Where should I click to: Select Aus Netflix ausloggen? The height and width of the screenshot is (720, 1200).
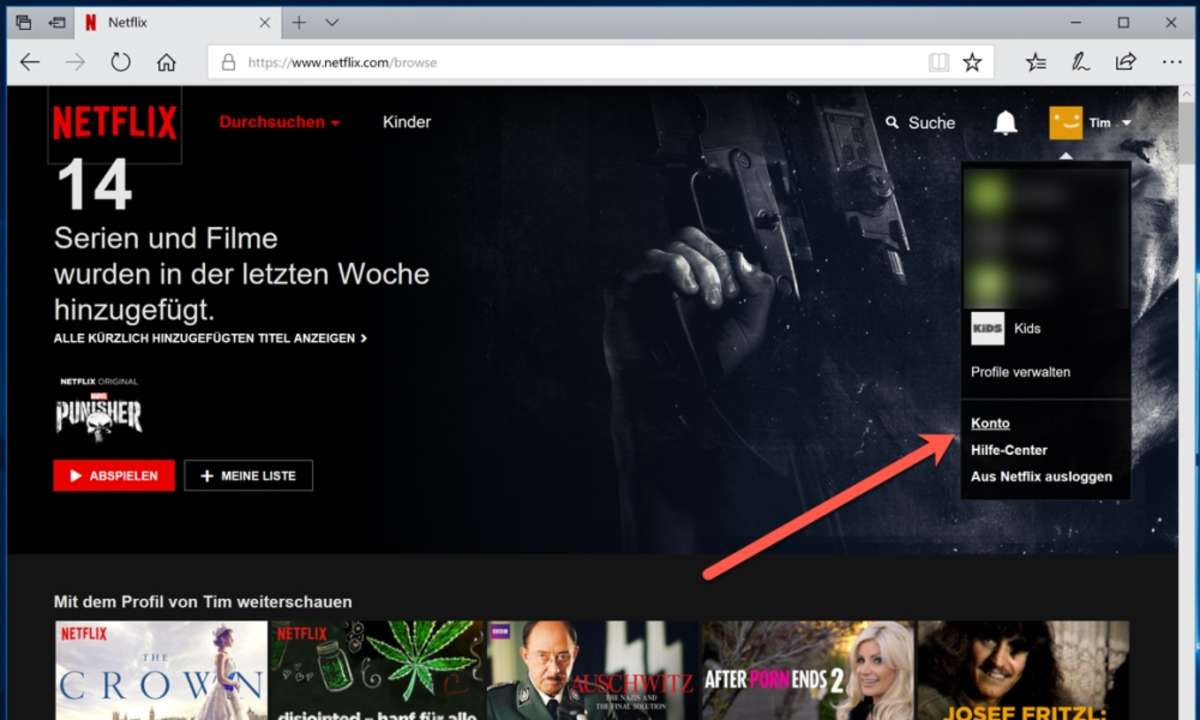(1041, 477)
